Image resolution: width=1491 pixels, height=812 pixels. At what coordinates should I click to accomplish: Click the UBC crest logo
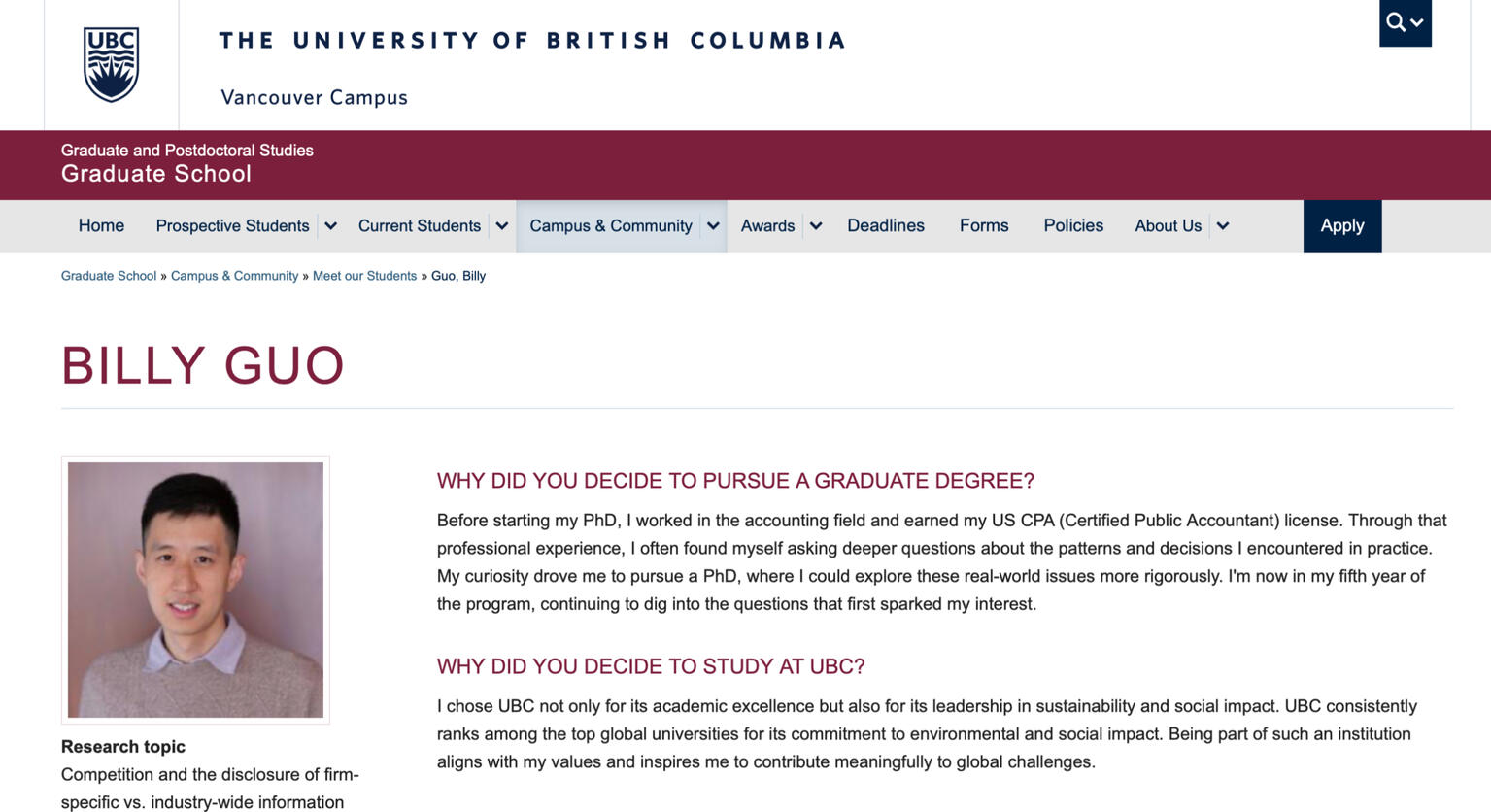(x=112, y=64)
